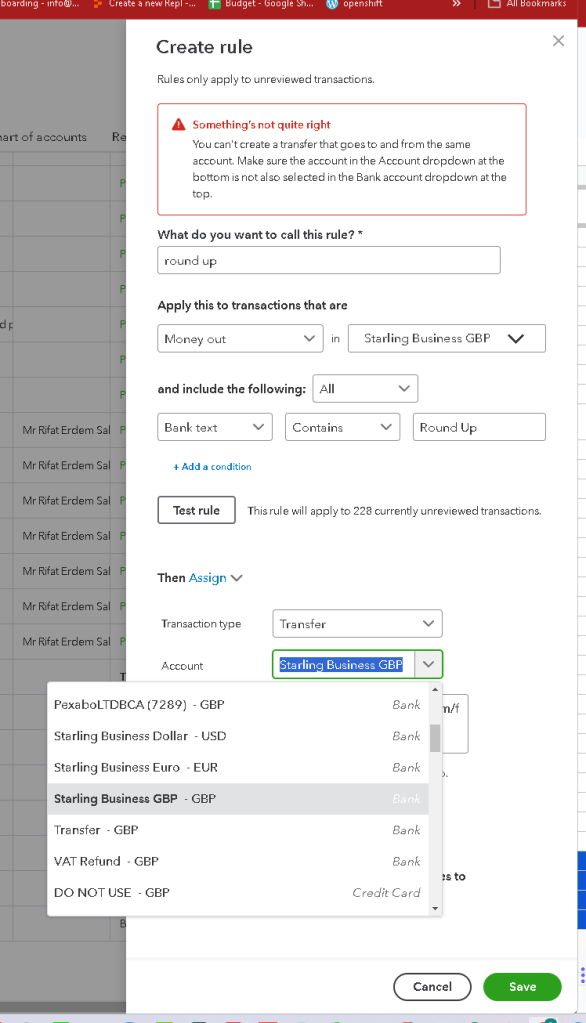The height and width of the screenshot is (1023, 586).
Task: Open the All conditions dropdown
Action: (365, 389)
